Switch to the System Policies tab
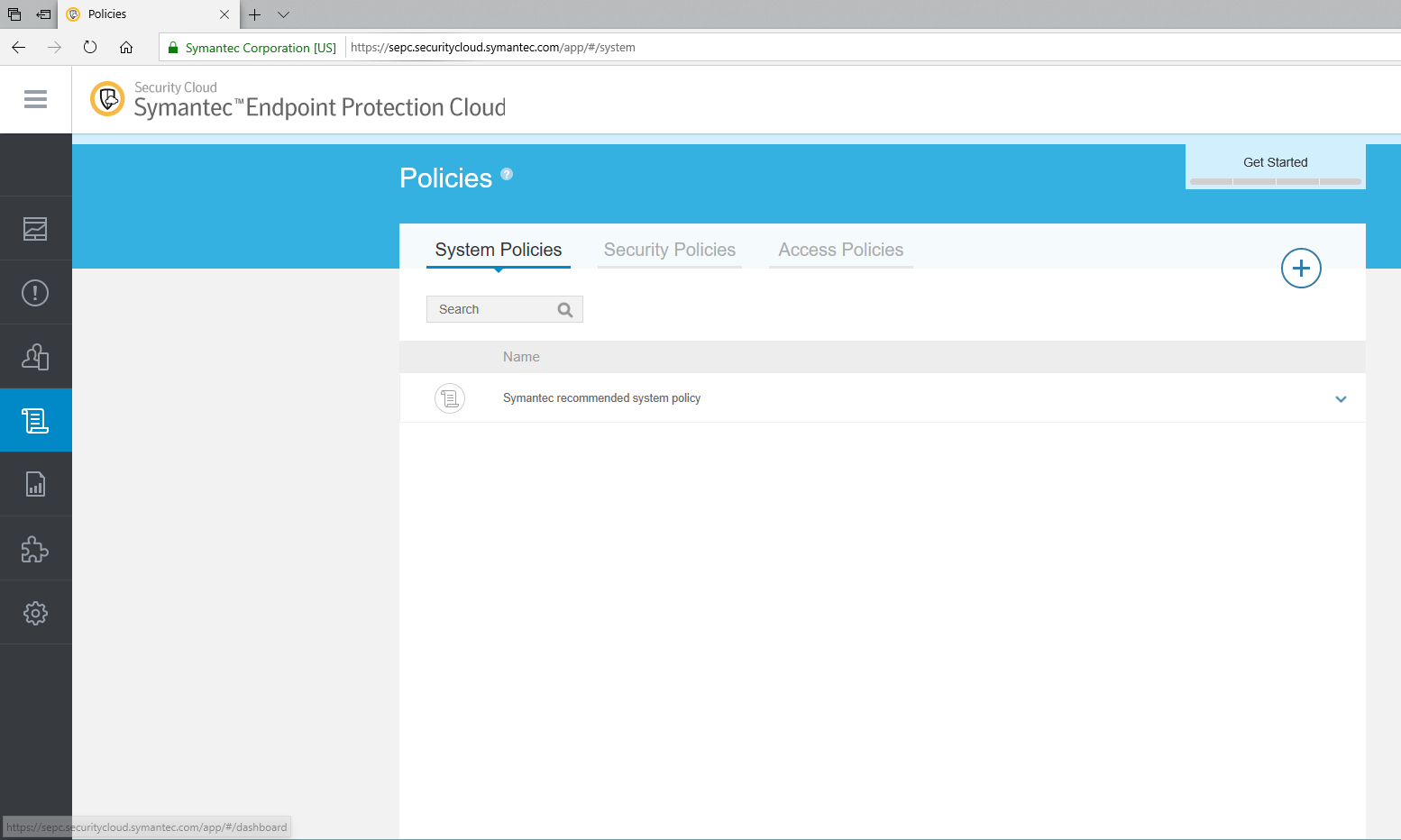 (499, 250)
